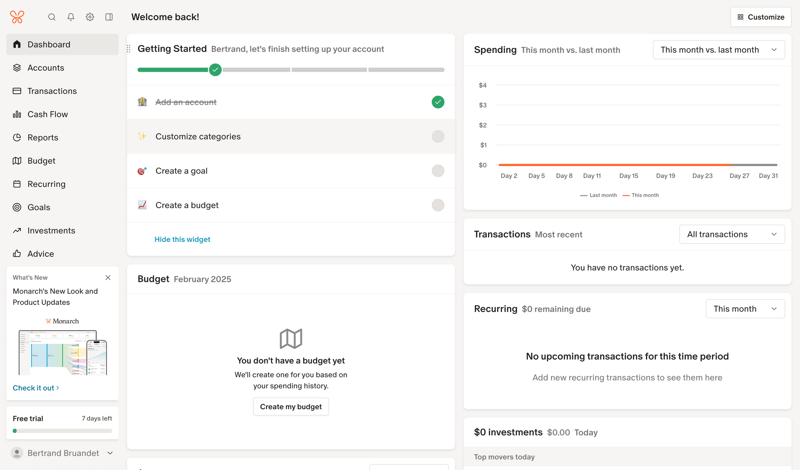Image resolution: width=800 pixels, height=470 pixels.
Task: Toggle the sidebar panel icon
Action: pos(109,17)
